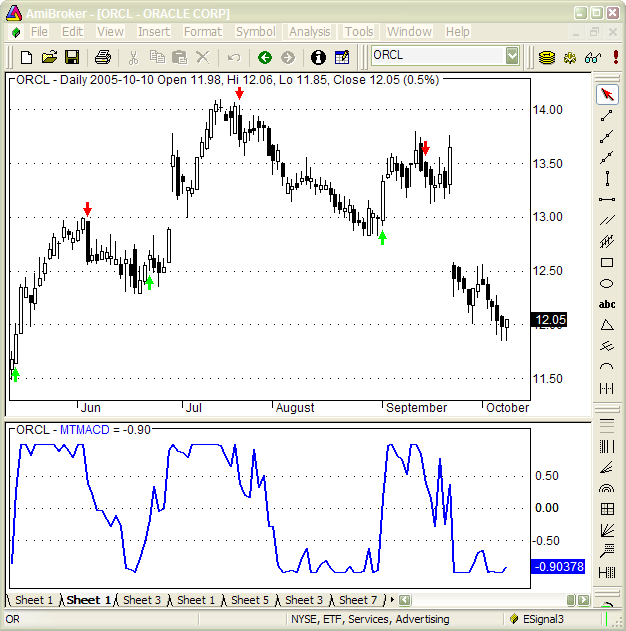Open the Analysis menu

[x=309, y=31]
